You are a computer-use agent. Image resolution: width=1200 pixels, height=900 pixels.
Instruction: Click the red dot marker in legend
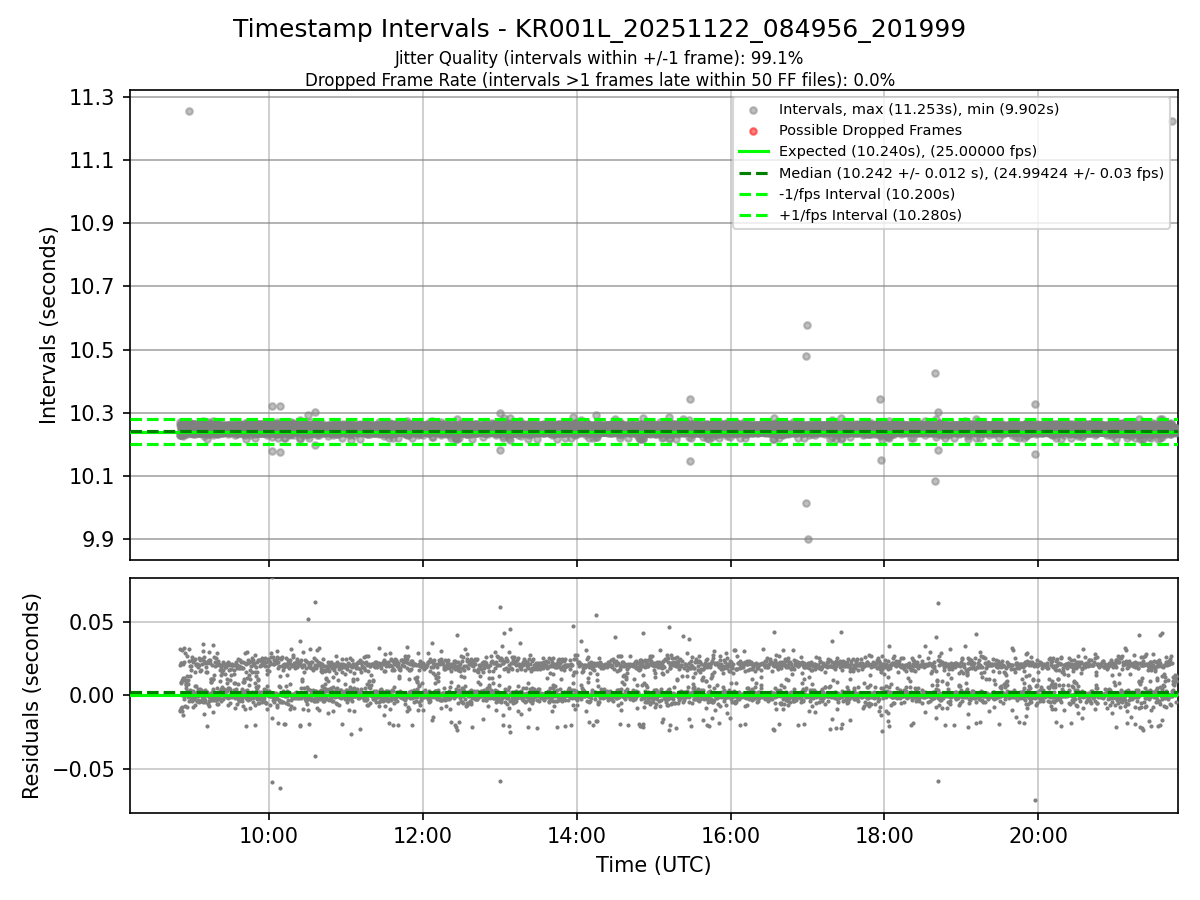coord(754,131)
